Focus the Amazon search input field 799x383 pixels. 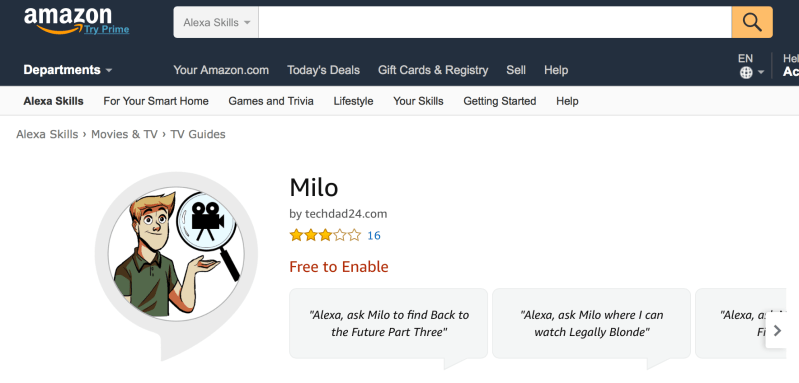[x=495, y=22]
